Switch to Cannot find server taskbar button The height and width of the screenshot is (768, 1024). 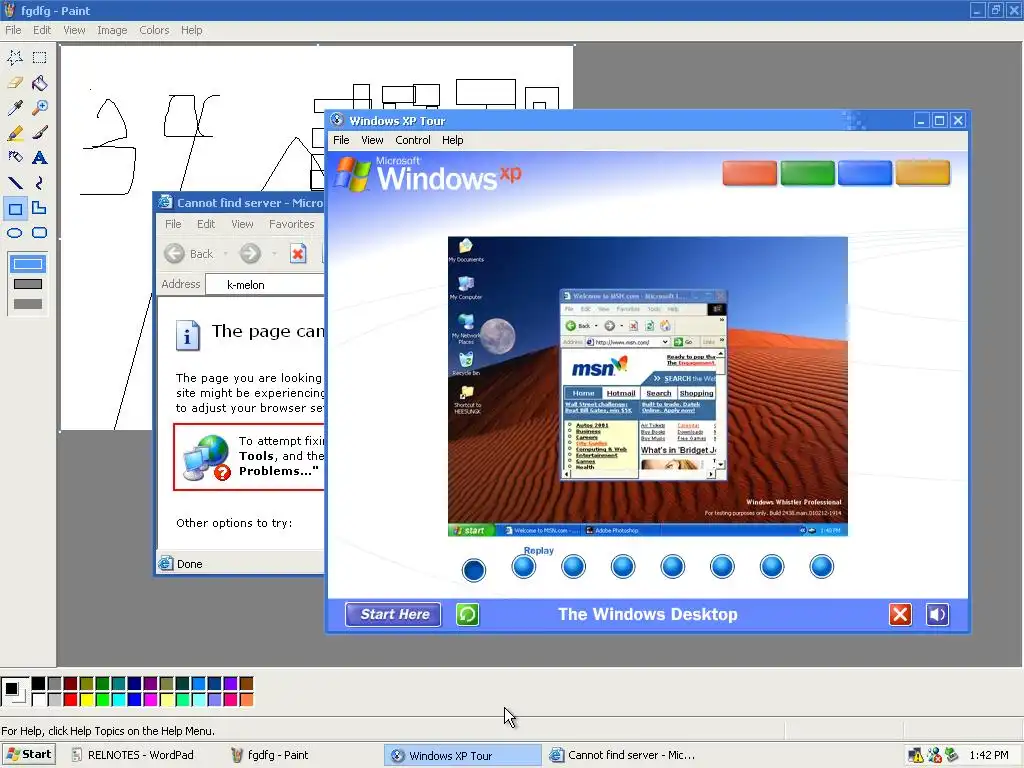(x=623, y=755)
